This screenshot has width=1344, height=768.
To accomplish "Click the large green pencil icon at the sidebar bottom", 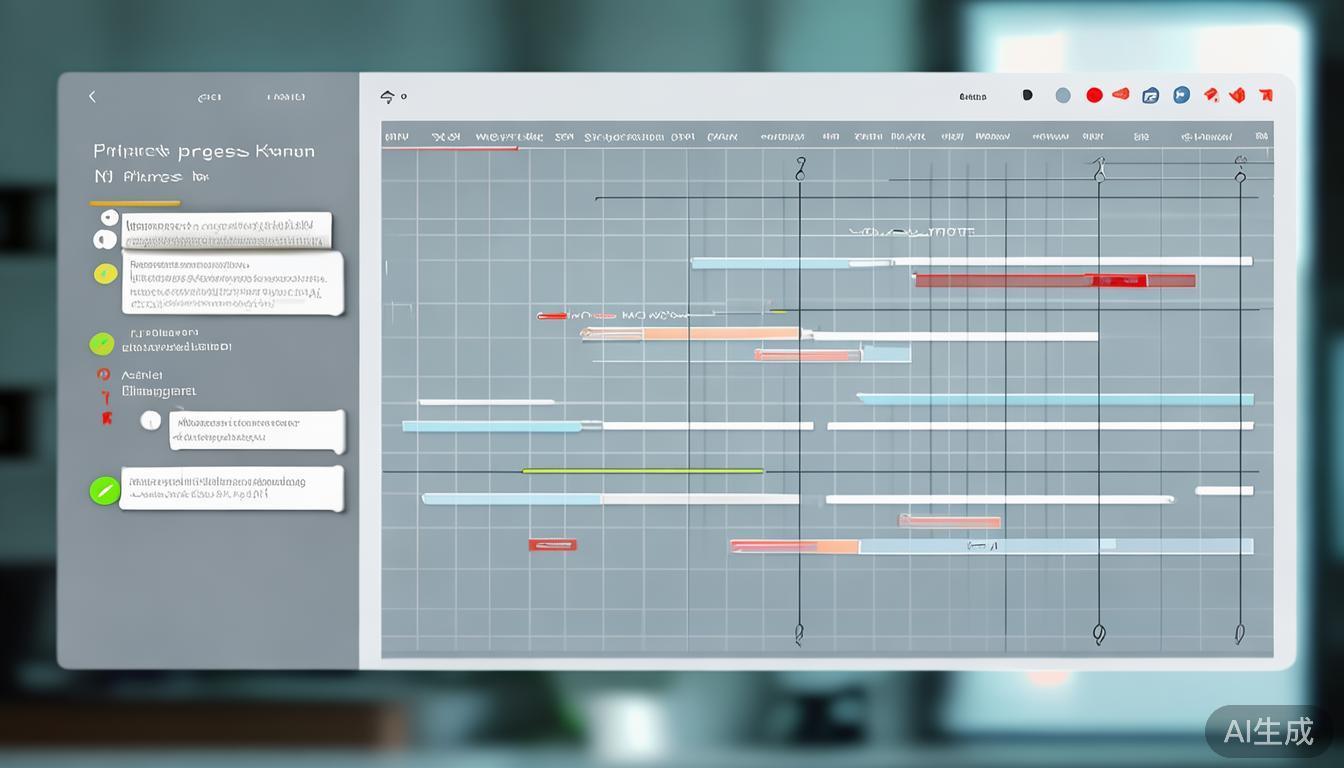I will [x=104, y=490].
